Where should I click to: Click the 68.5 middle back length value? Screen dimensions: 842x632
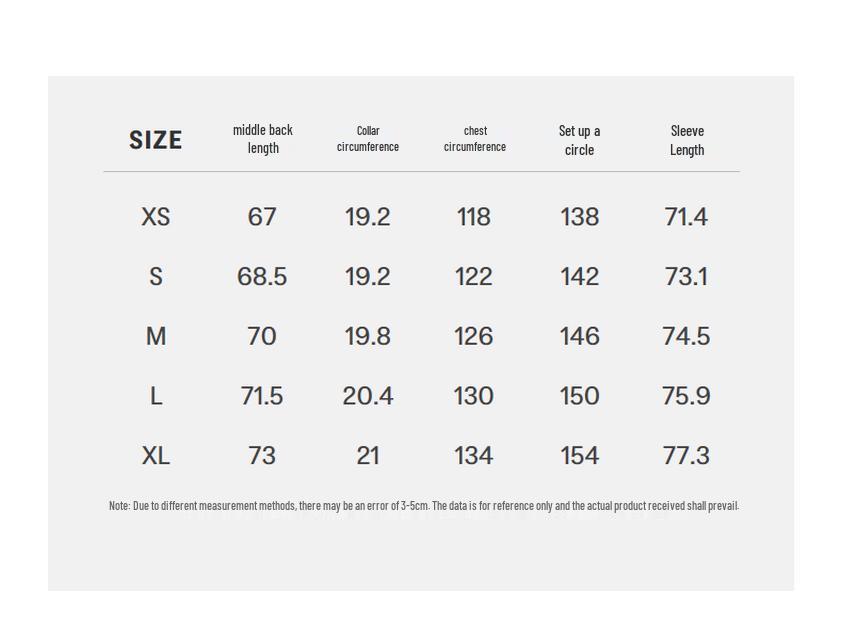pyautogui.click(x=262, y=277)
